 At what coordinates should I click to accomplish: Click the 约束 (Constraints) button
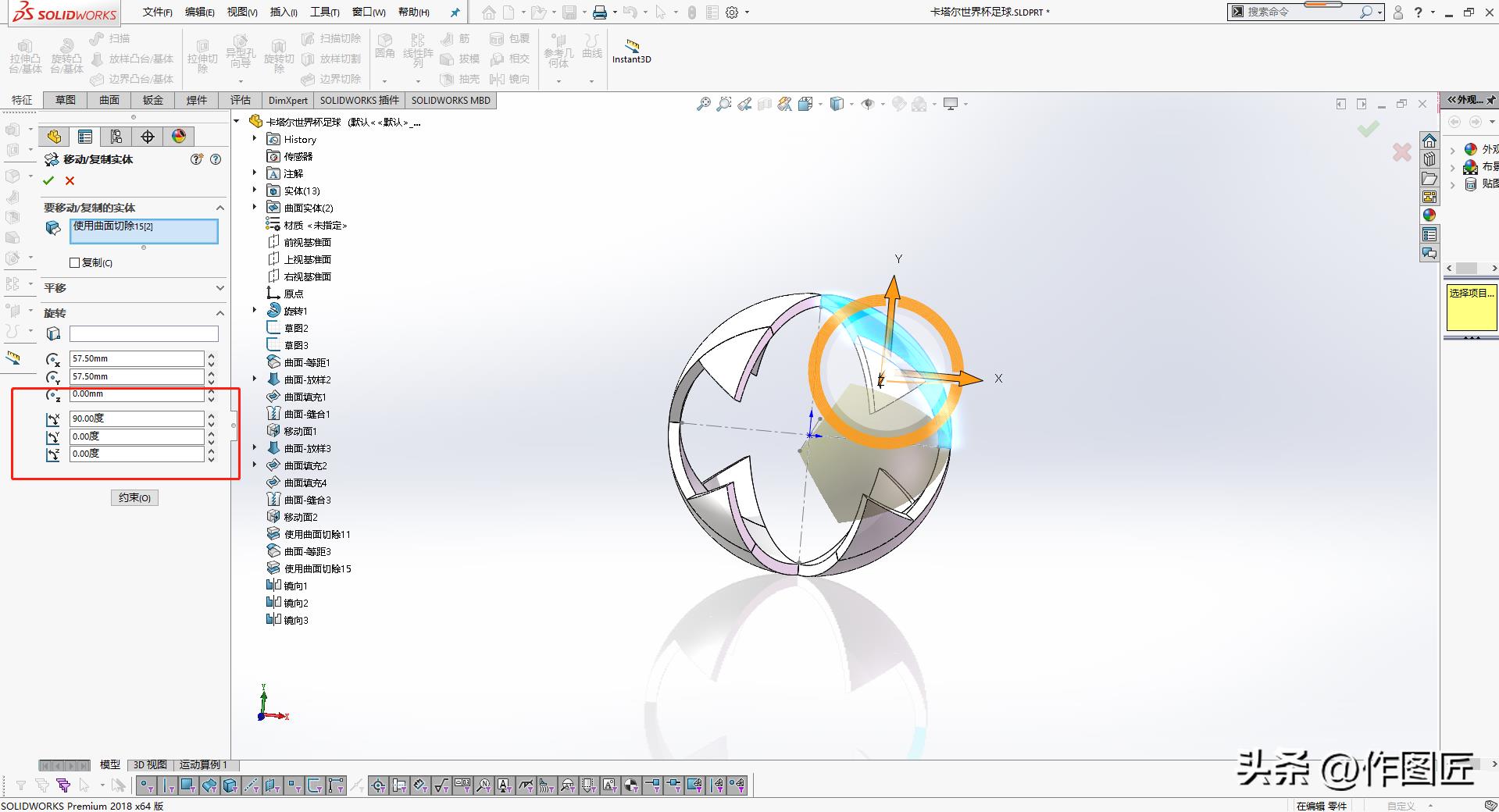coord(134,497)
